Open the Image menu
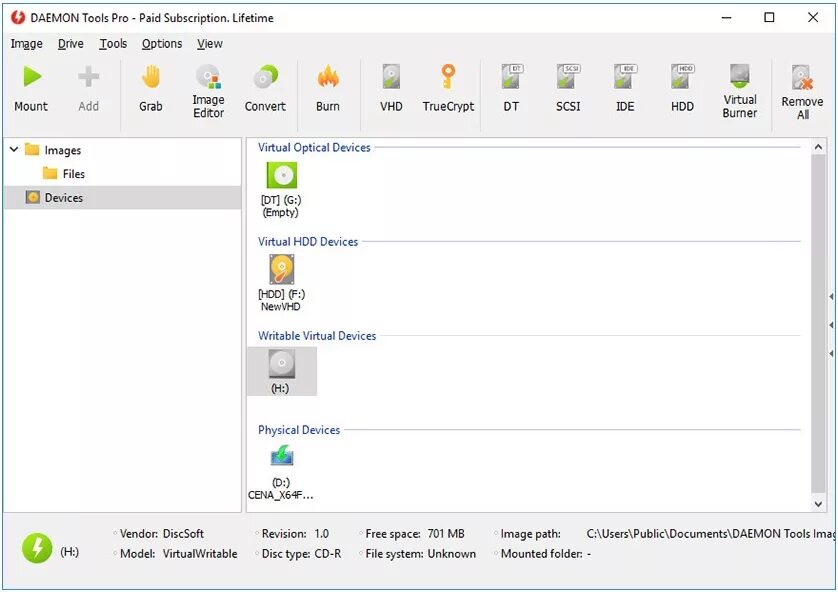This screenshot has width=838, height=592. pos(26,44)
